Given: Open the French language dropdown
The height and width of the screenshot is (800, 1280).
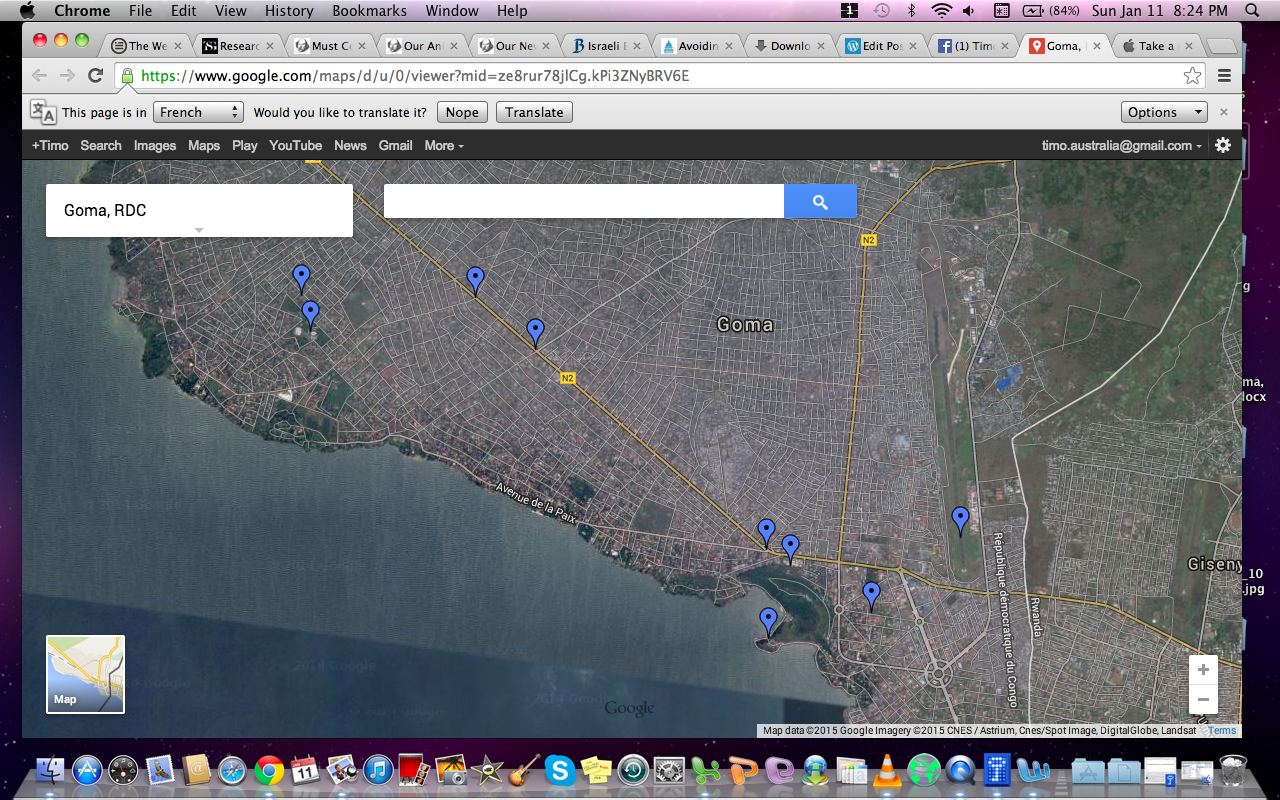Looking at the screenshot, I should point(198,112).
